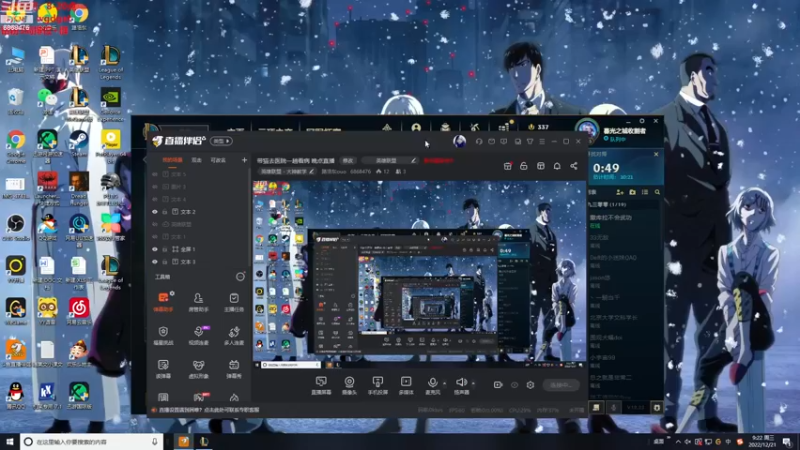Open Steam shortcut on the desktop

tap(79, 144)
